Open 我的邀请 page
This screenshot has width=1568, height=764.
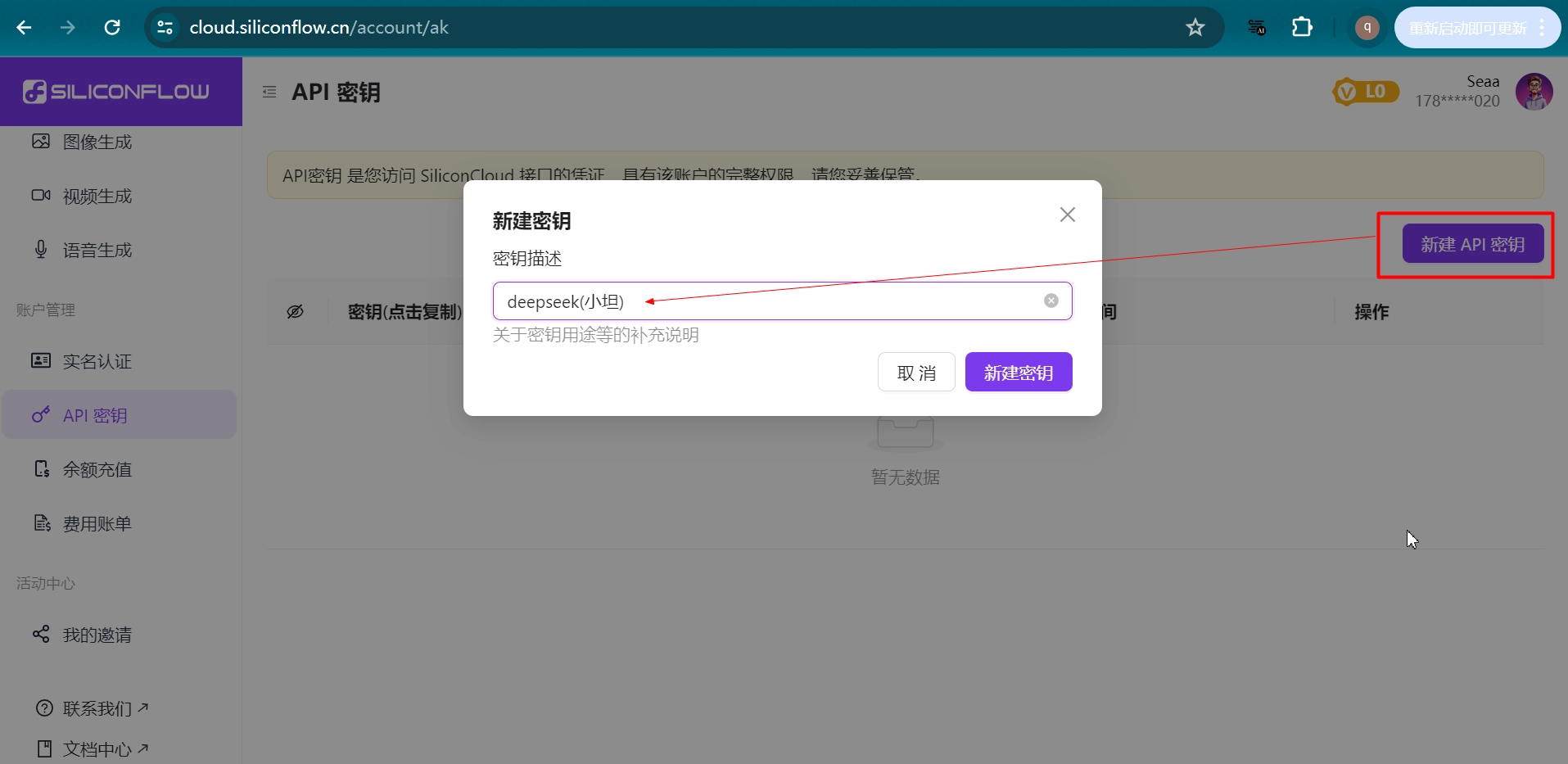point(120,635)
